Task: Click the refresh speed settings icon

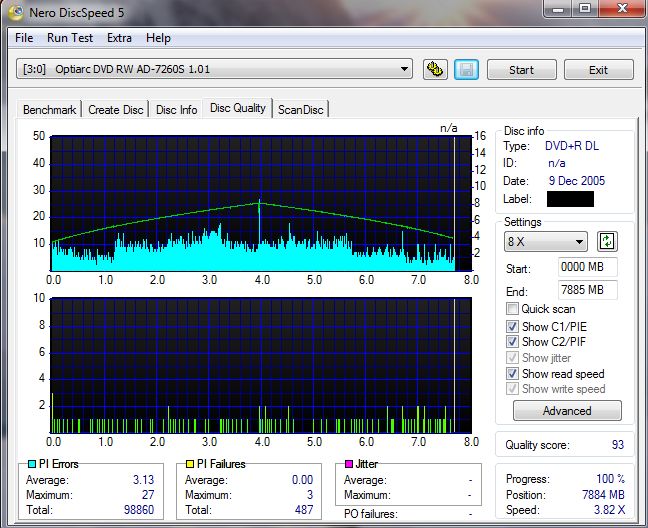Action: [607, 241]
